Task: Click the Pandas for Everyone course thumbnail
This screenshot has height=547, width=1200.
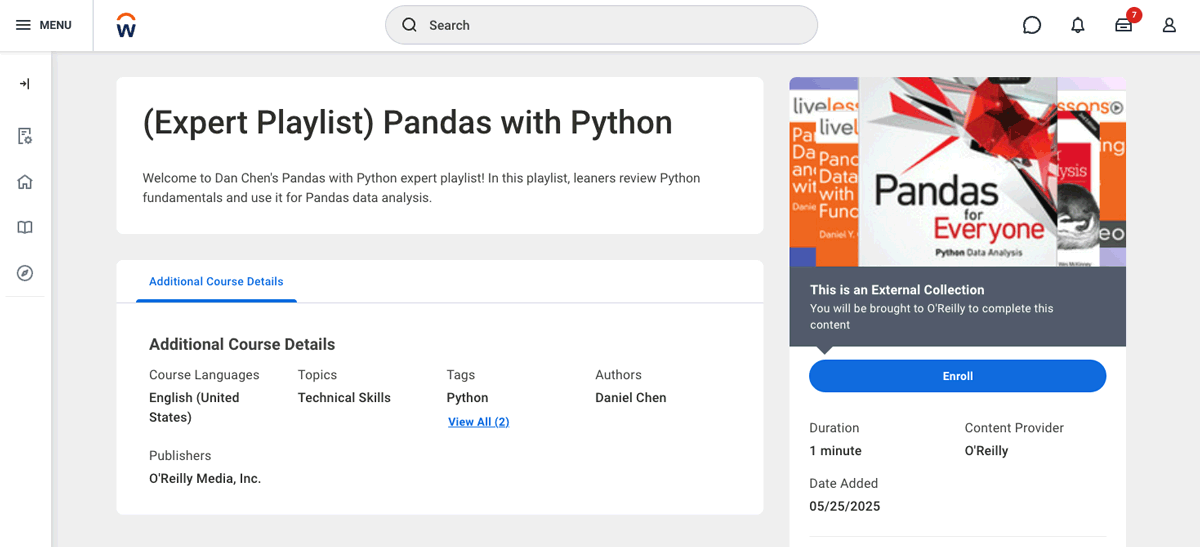Action: point(957,172)
